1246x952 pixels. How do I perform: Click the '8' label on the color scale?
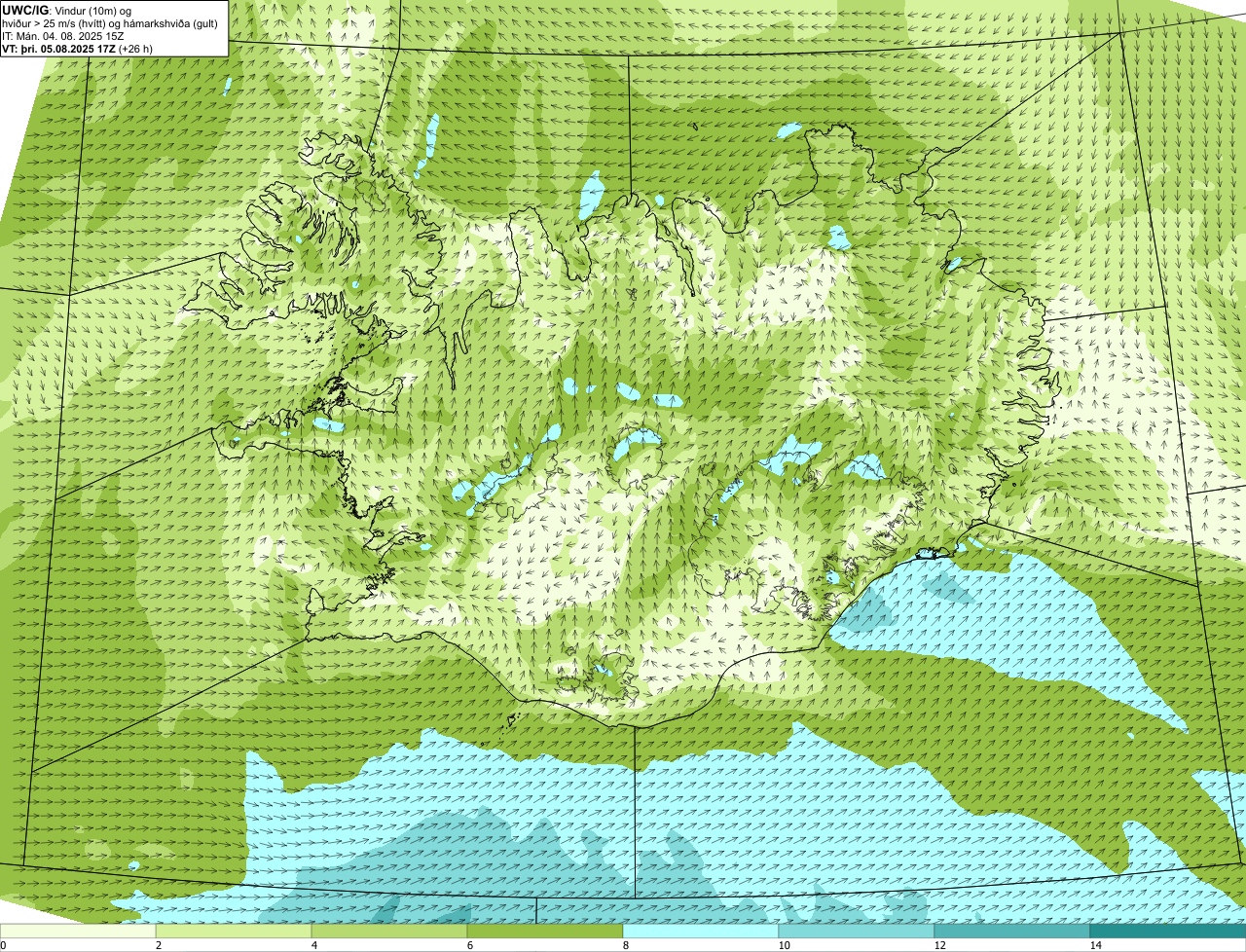point(625,945)
